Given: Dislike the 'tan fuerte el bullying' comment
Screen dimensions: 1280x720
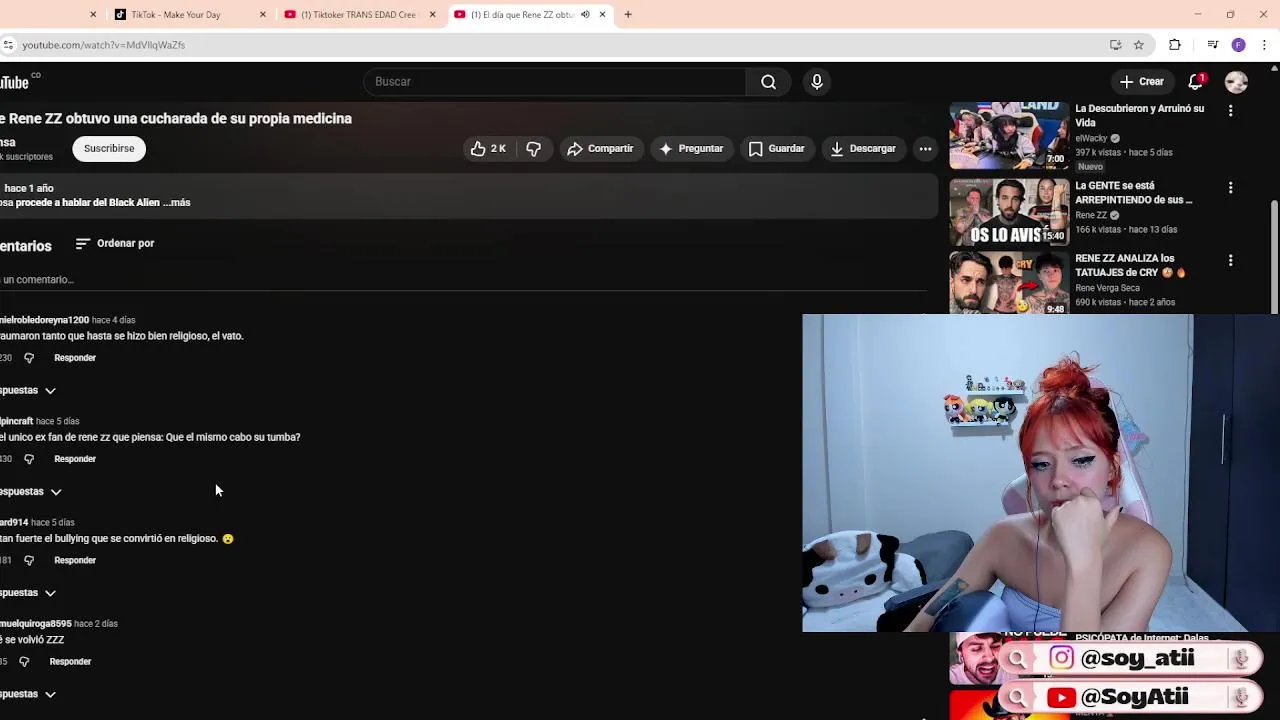Looking at the screenshot, I should (28, 560).
